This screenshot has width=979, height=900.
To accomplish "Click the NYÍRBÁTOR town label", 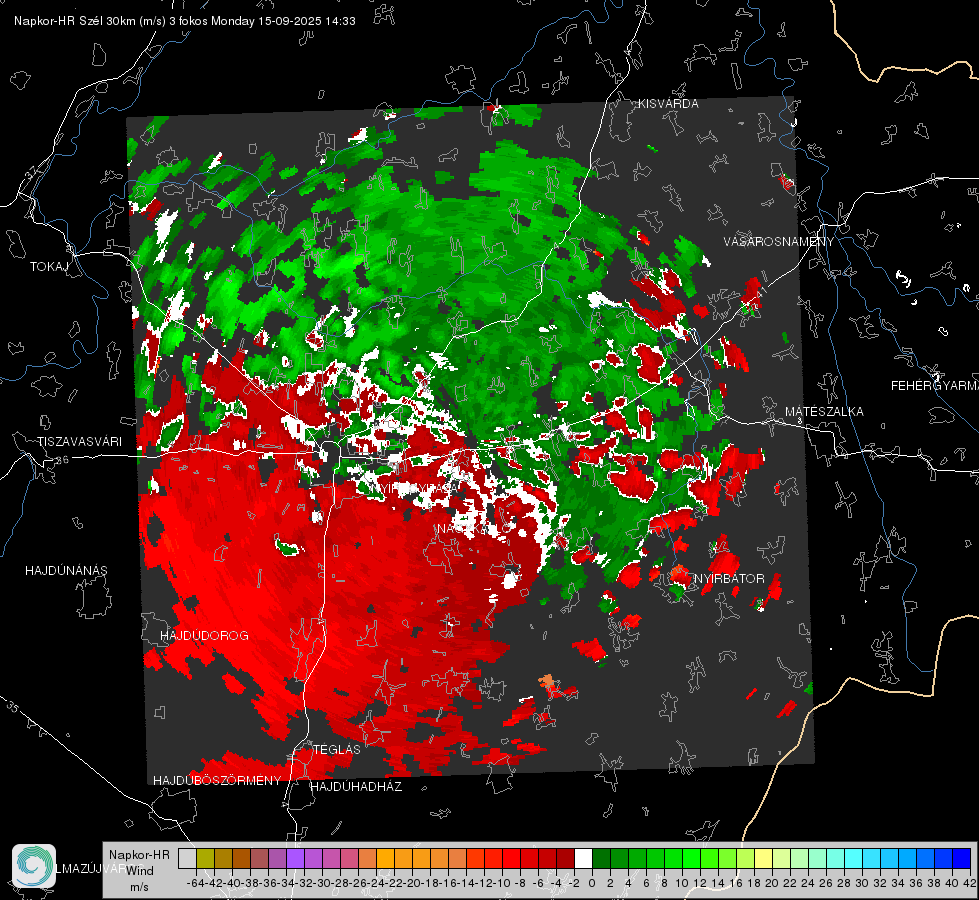I will [x=729, y=579].
